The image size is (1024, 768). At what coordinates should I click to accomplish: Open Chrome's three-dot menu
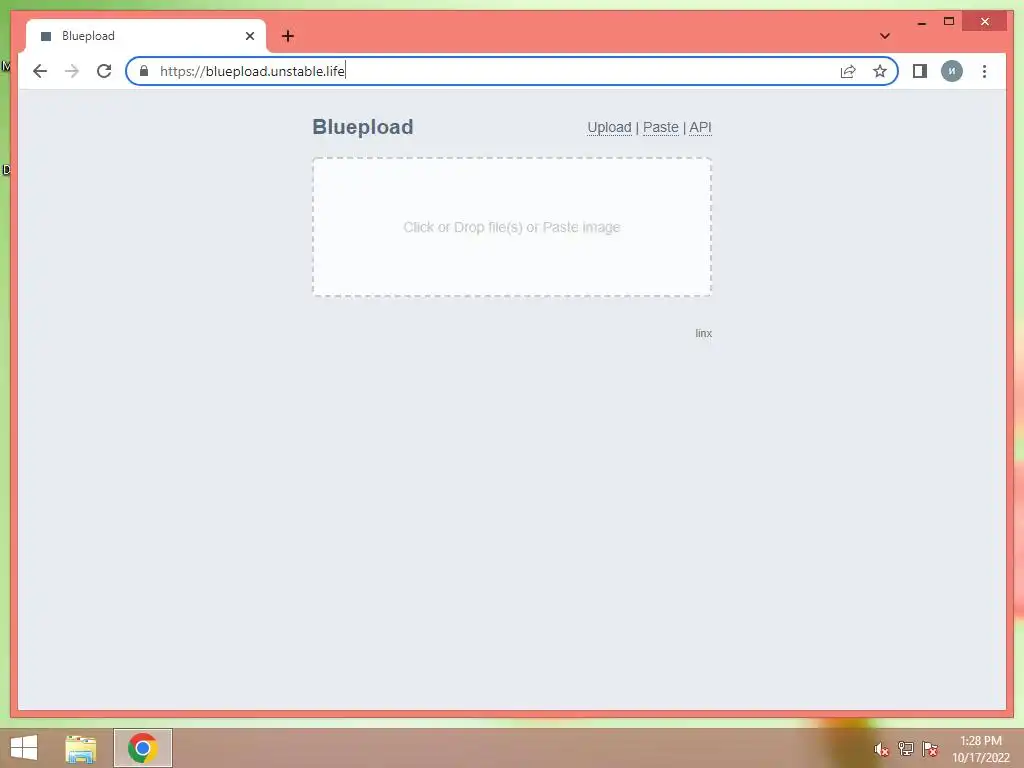pos(984,71)
